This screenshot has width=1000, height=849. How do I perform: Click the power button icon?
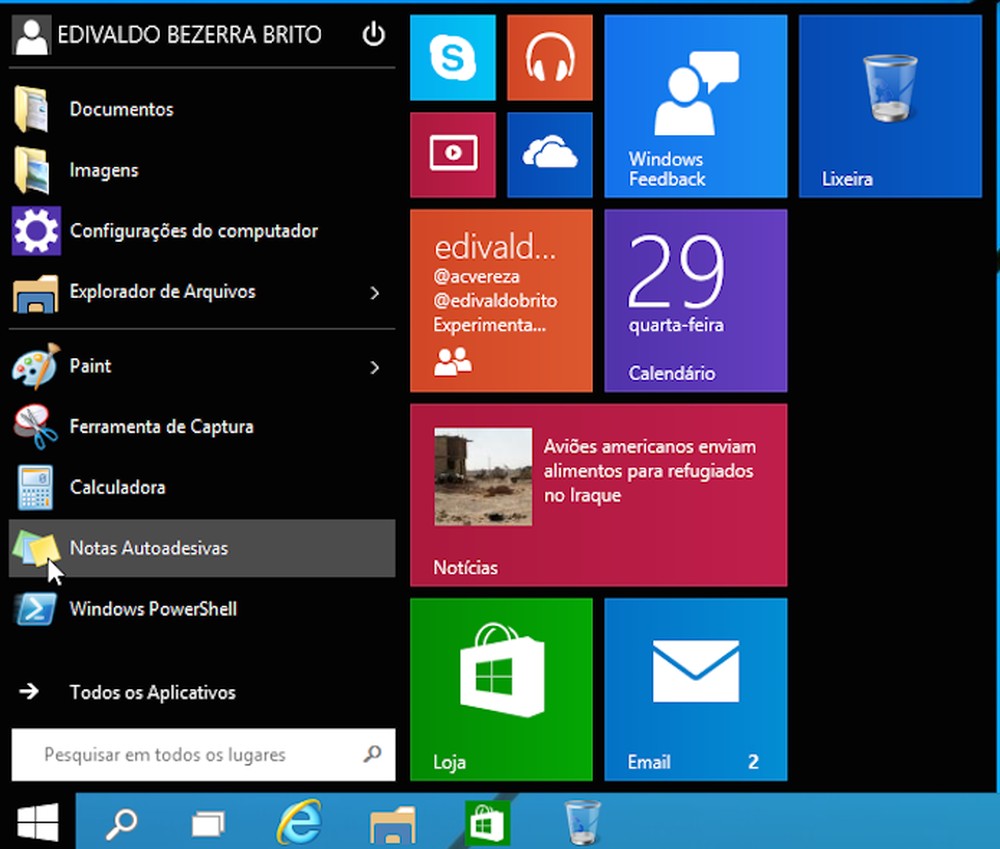(374, 34)
